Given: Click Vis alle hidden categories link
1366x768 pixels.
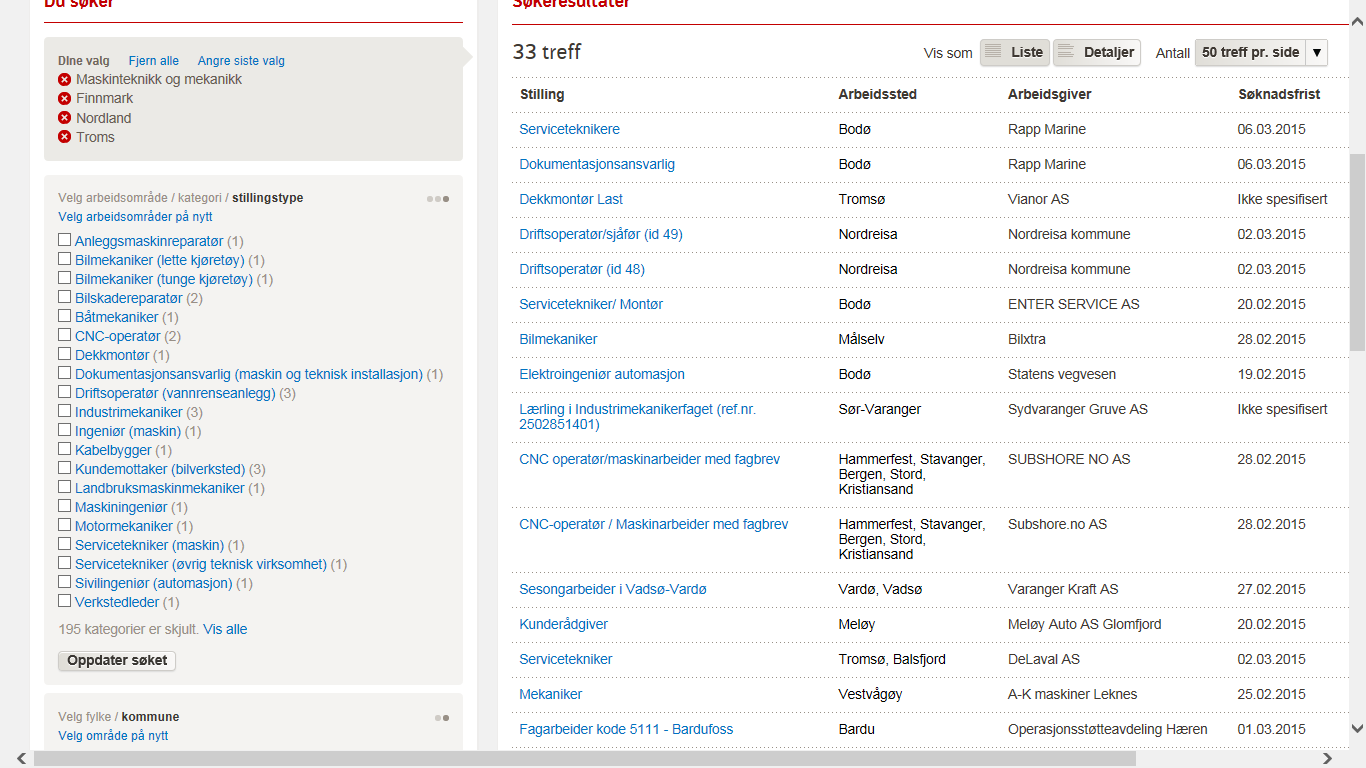Looking at the screenshot, I should (225, 629).
